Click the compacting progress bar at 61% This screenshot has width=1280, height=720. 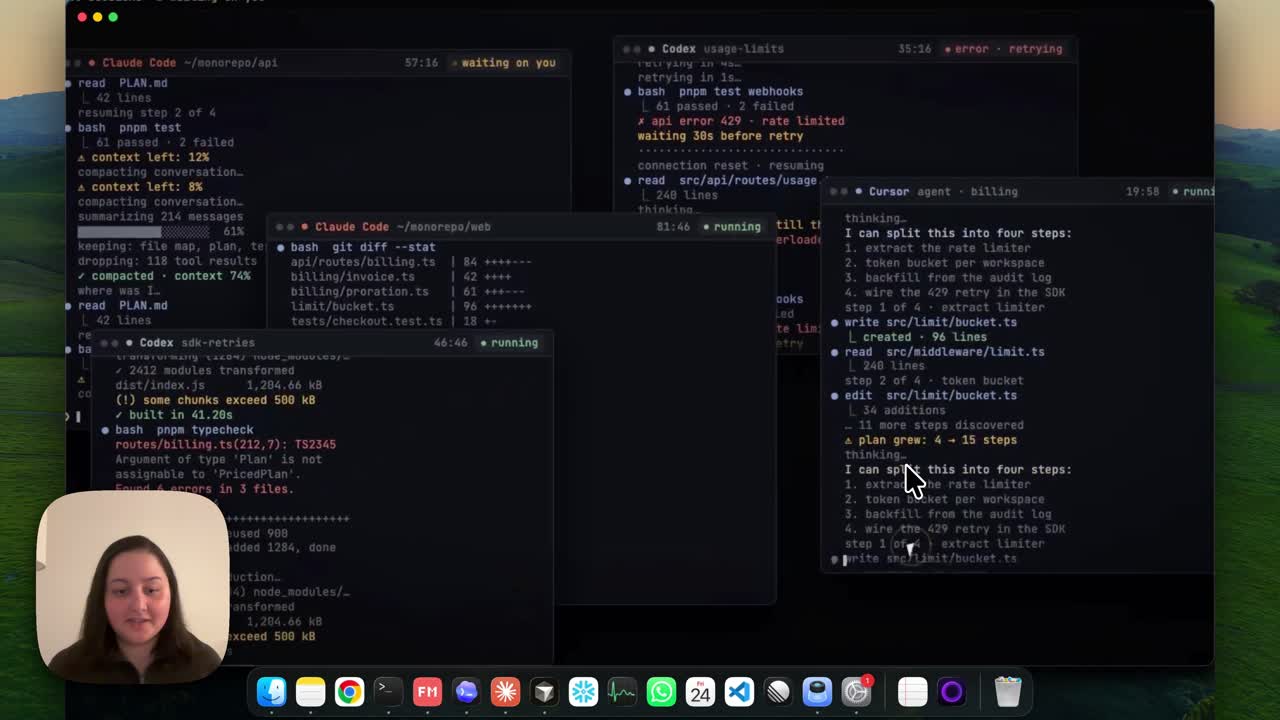pyautogui.click(x=143, y=231)
